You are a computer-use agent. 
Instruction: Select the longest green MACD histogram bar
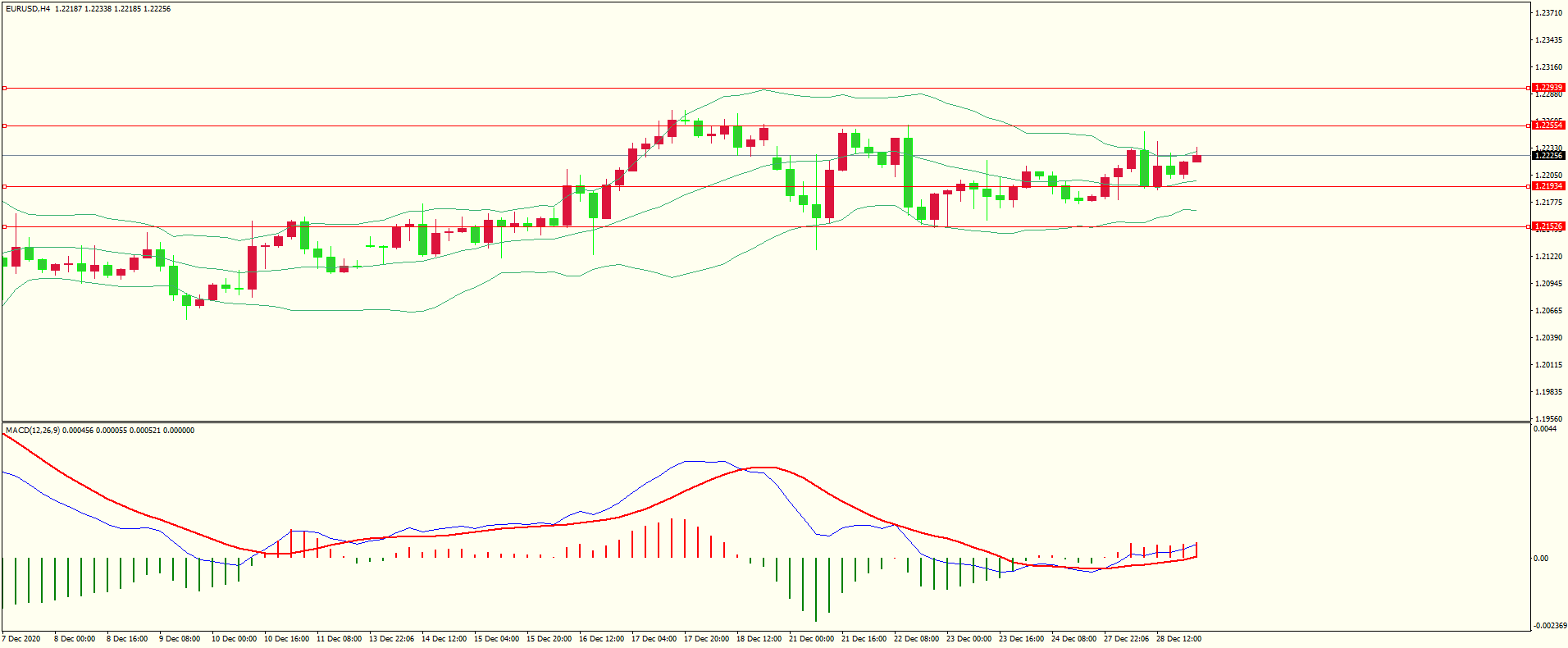pyautogui.click(x=815, y=589)
